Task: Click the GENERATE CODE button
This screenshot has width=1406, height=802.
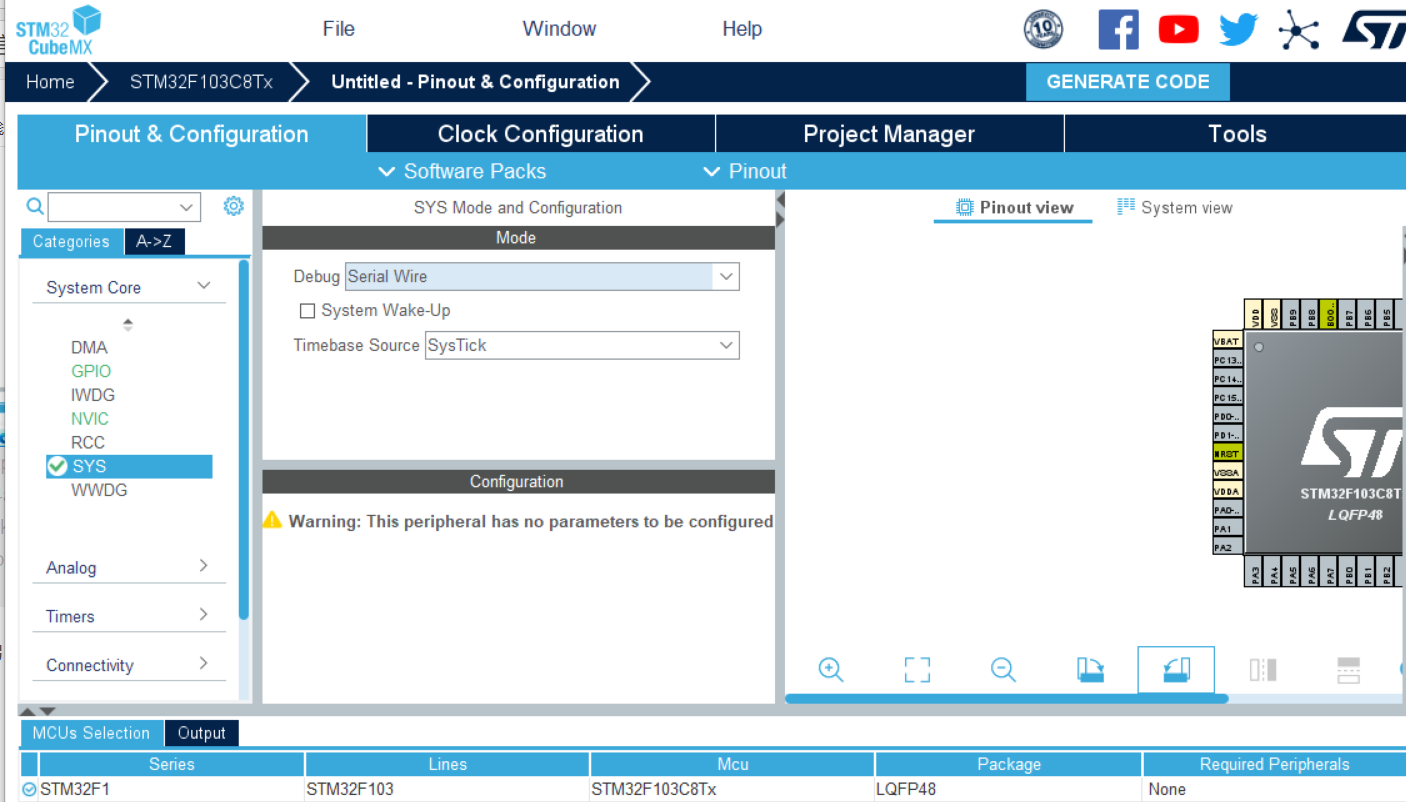Action: (1128, 82)
